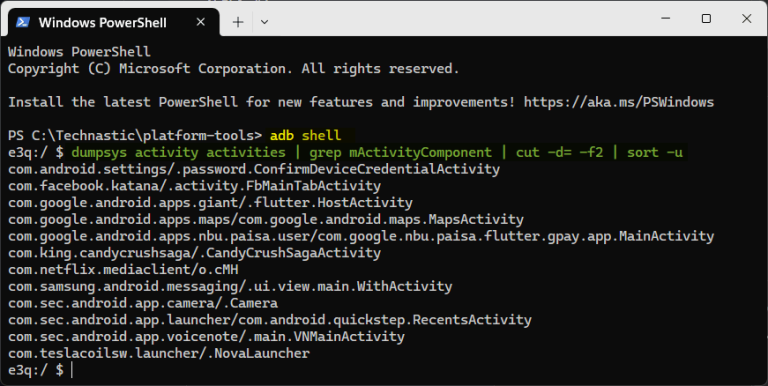The width and height of the screenshot is (768, 386).
Task: Expand the new tab profile dropdown chevron
Action: [x=264, y=22]
